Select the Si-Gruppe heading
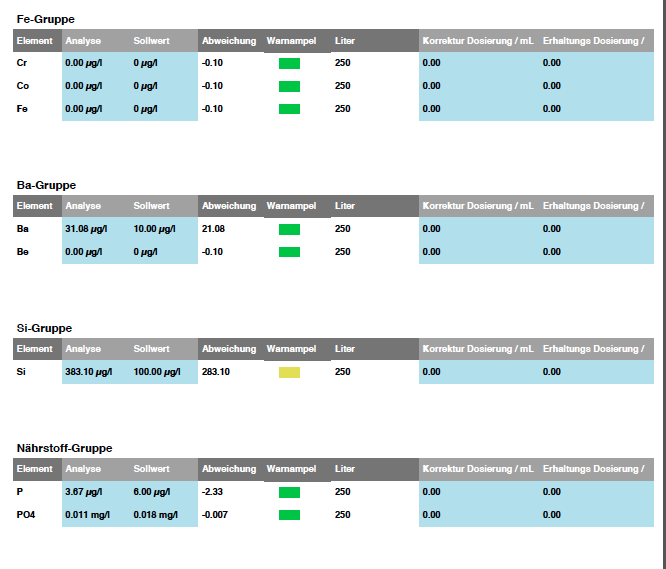This screenshot has width=666, height=569. [44, 328]
